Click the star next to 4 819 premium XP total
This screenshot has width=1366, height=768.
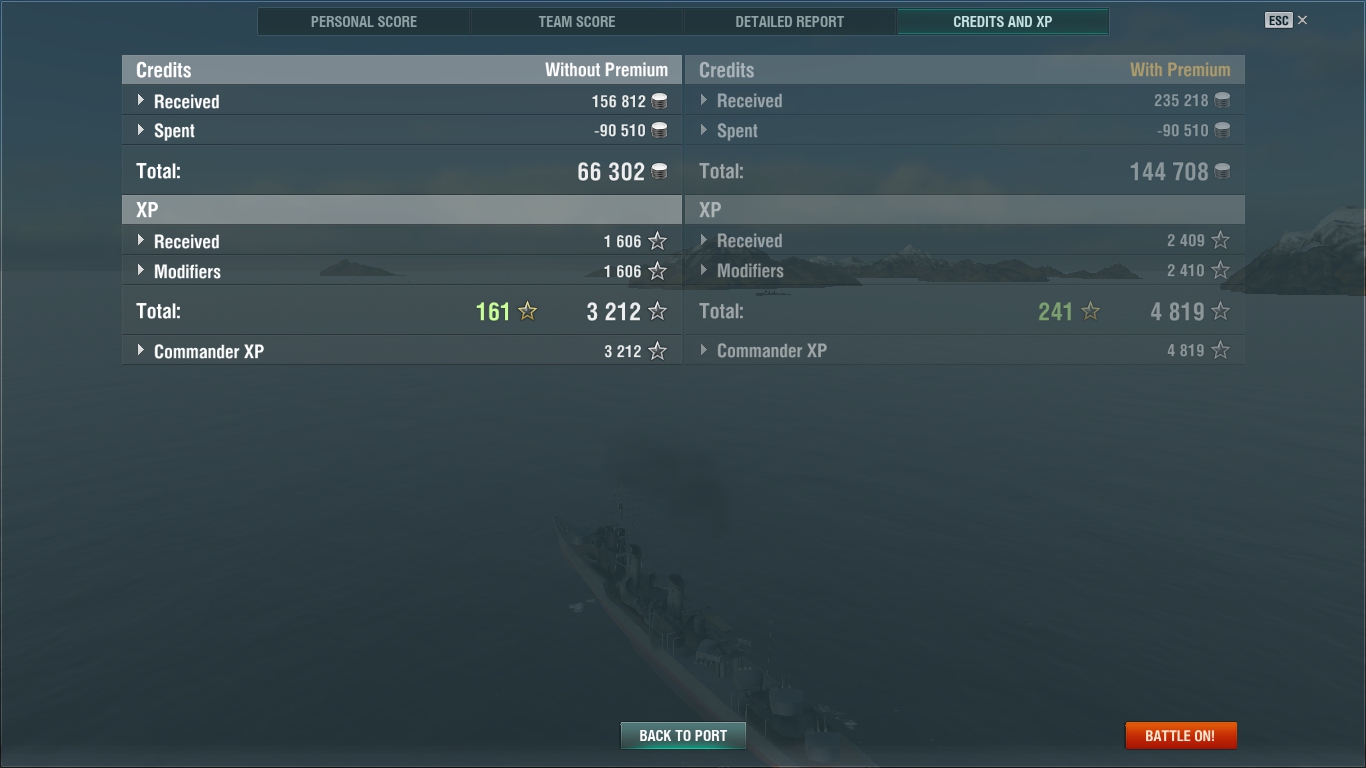1220,311
